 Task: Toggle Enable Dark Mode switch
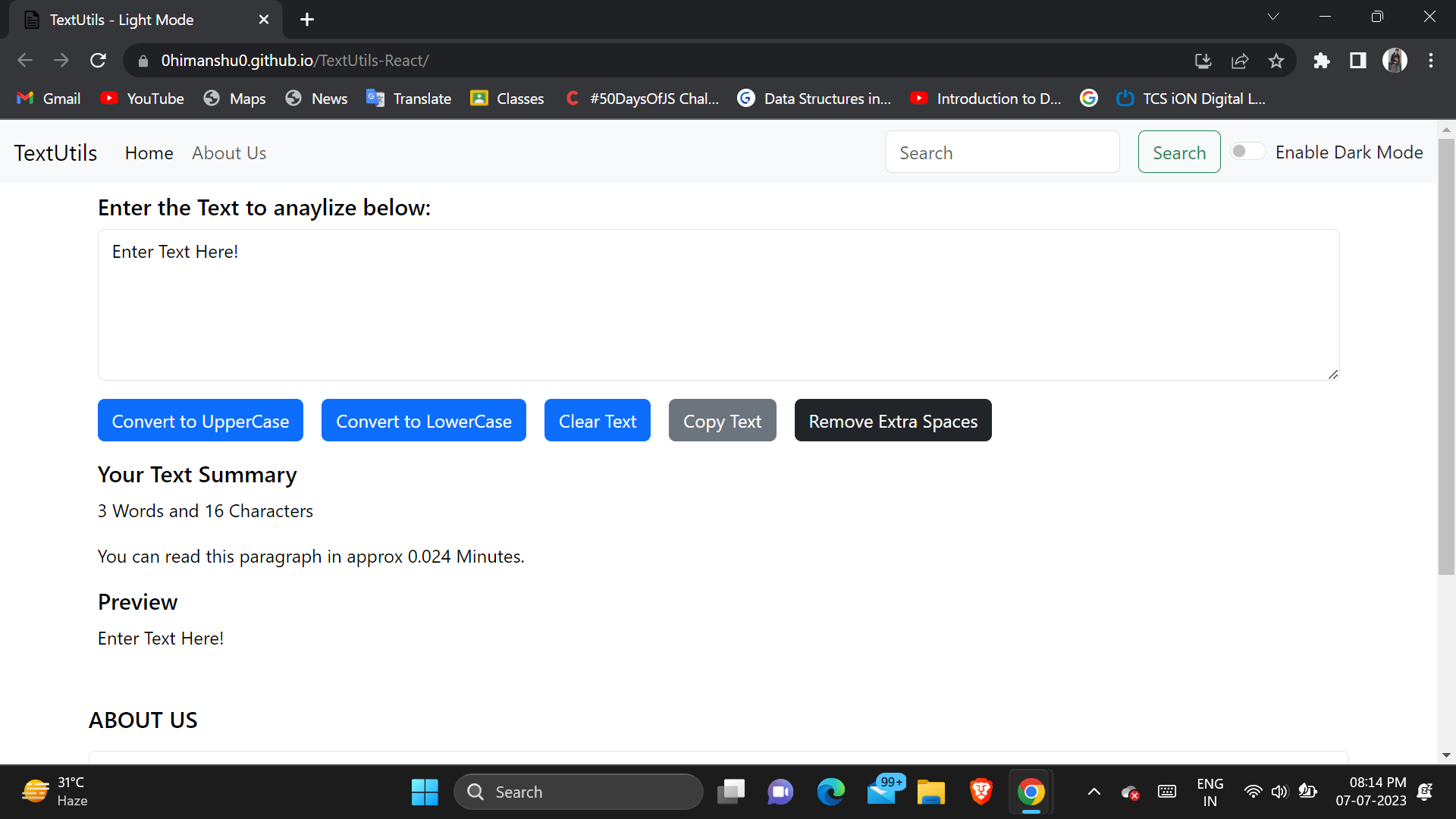(x=1247, y=152)
